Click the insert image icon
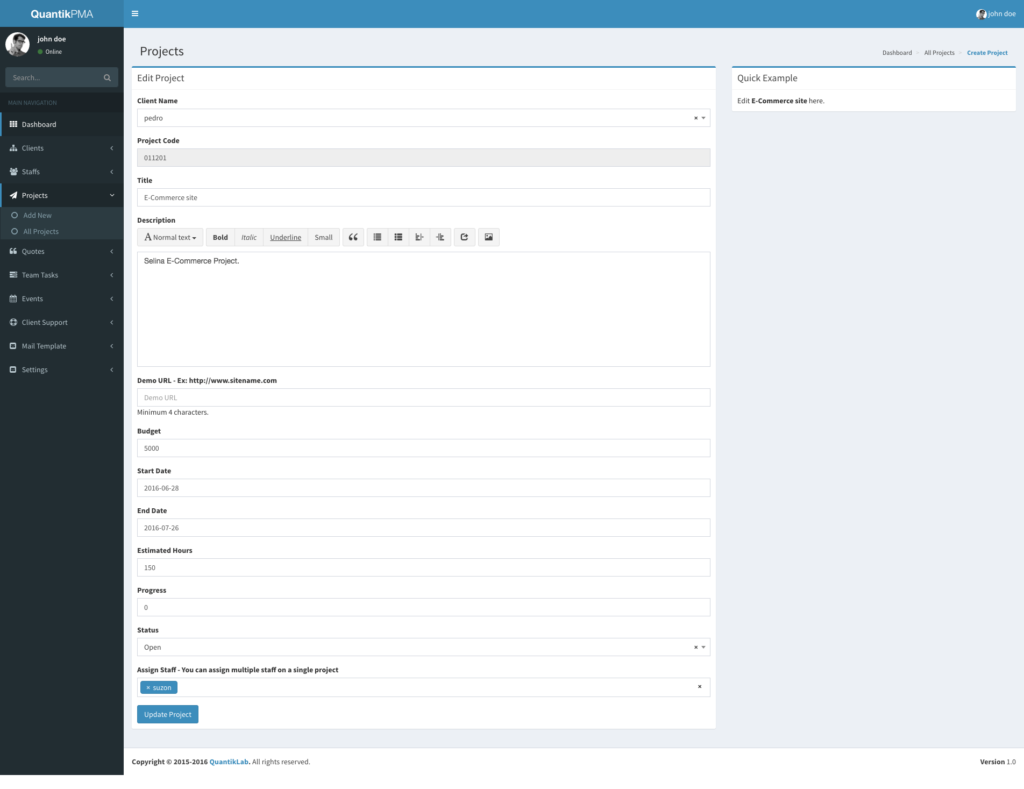The width and height of the screenshot is (1024, 789). (488, 237)
